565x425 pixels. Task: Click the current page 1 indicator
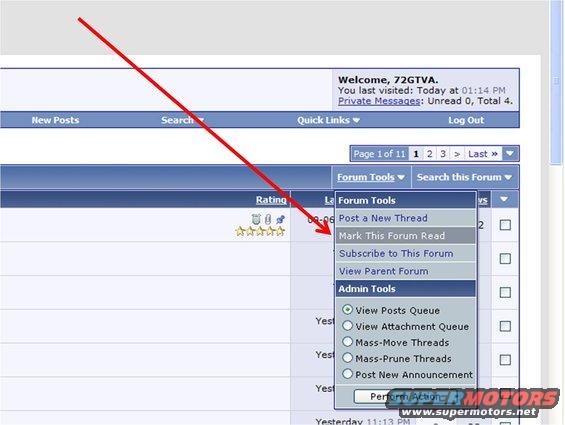[x=416, y=154]
